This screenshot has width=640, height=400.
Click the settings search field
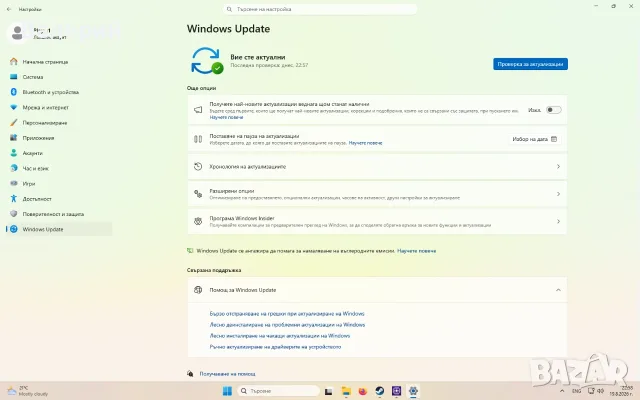pyautogui.click(x=320, y=9)
